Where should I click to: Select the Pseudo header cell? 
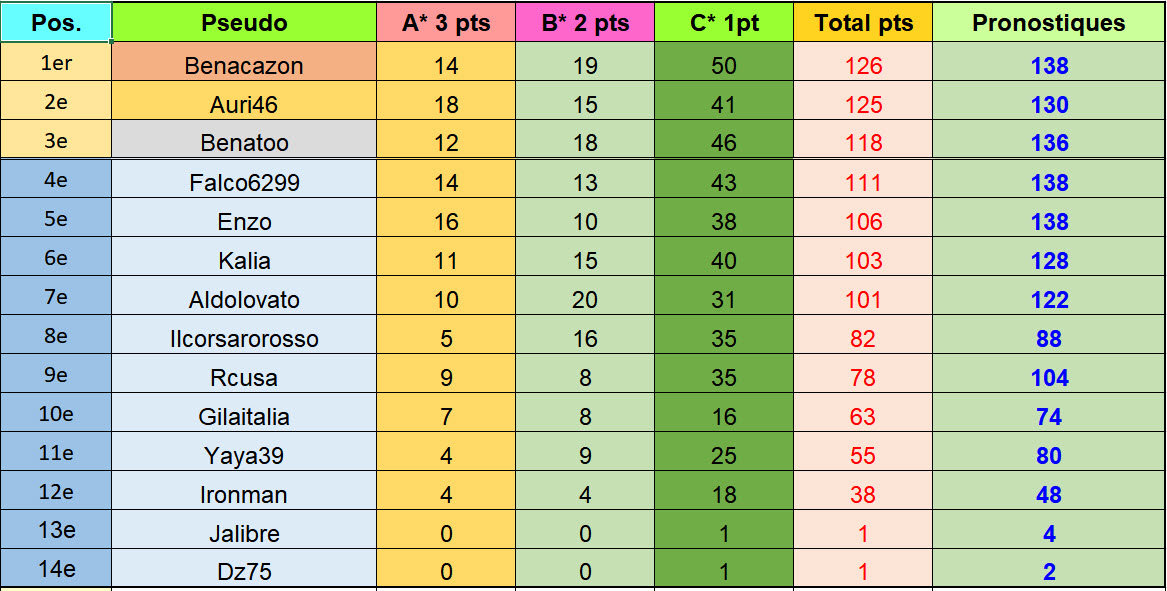pos(244,22)
